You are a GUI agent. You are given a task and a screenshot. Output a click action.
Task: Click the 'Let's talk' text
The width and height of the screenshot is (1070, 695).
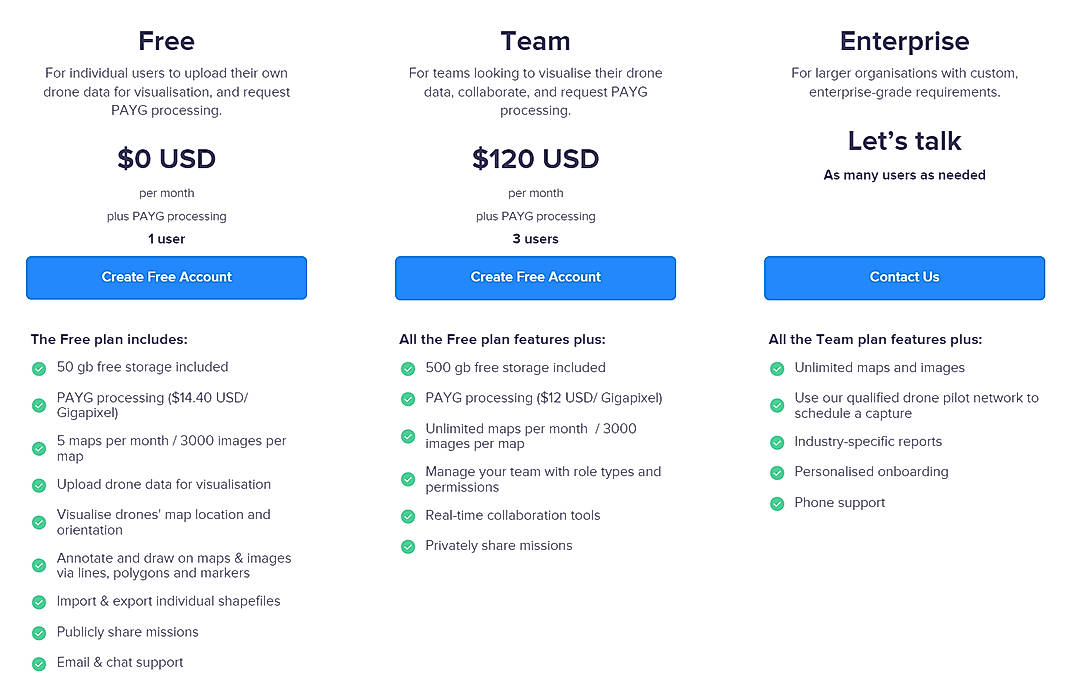point(904,141)
